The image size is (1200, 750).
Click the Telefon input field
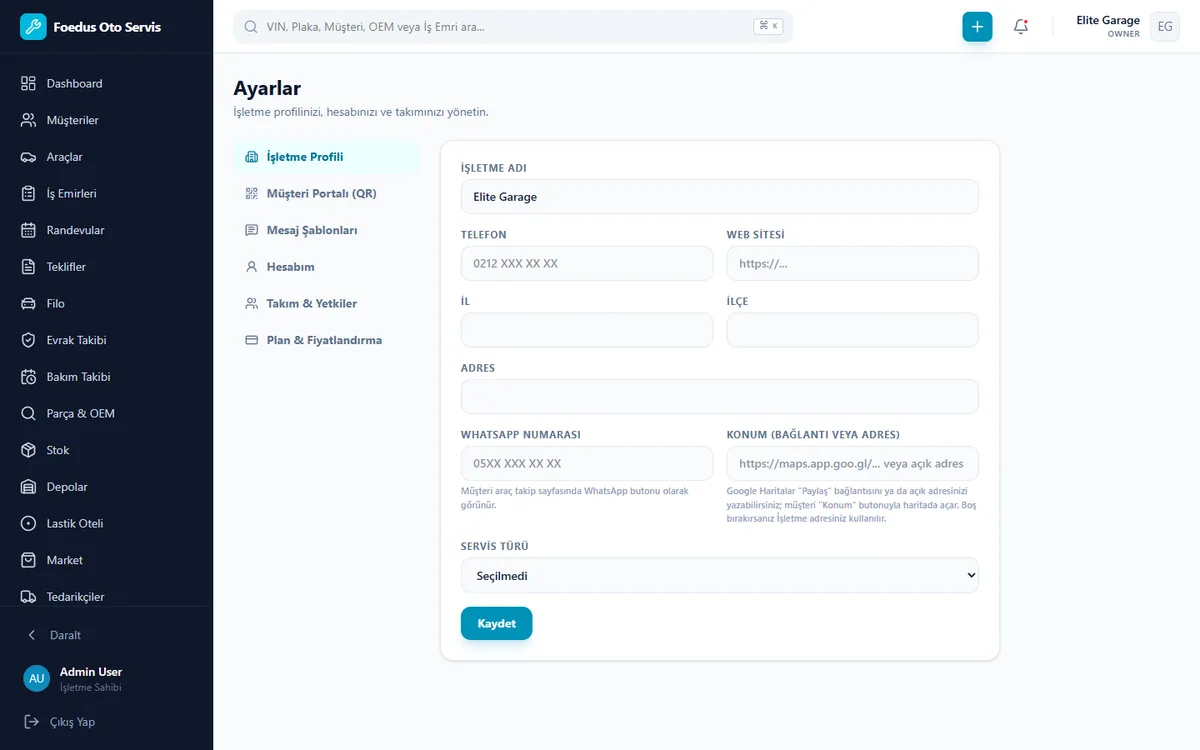pos(587,264)
